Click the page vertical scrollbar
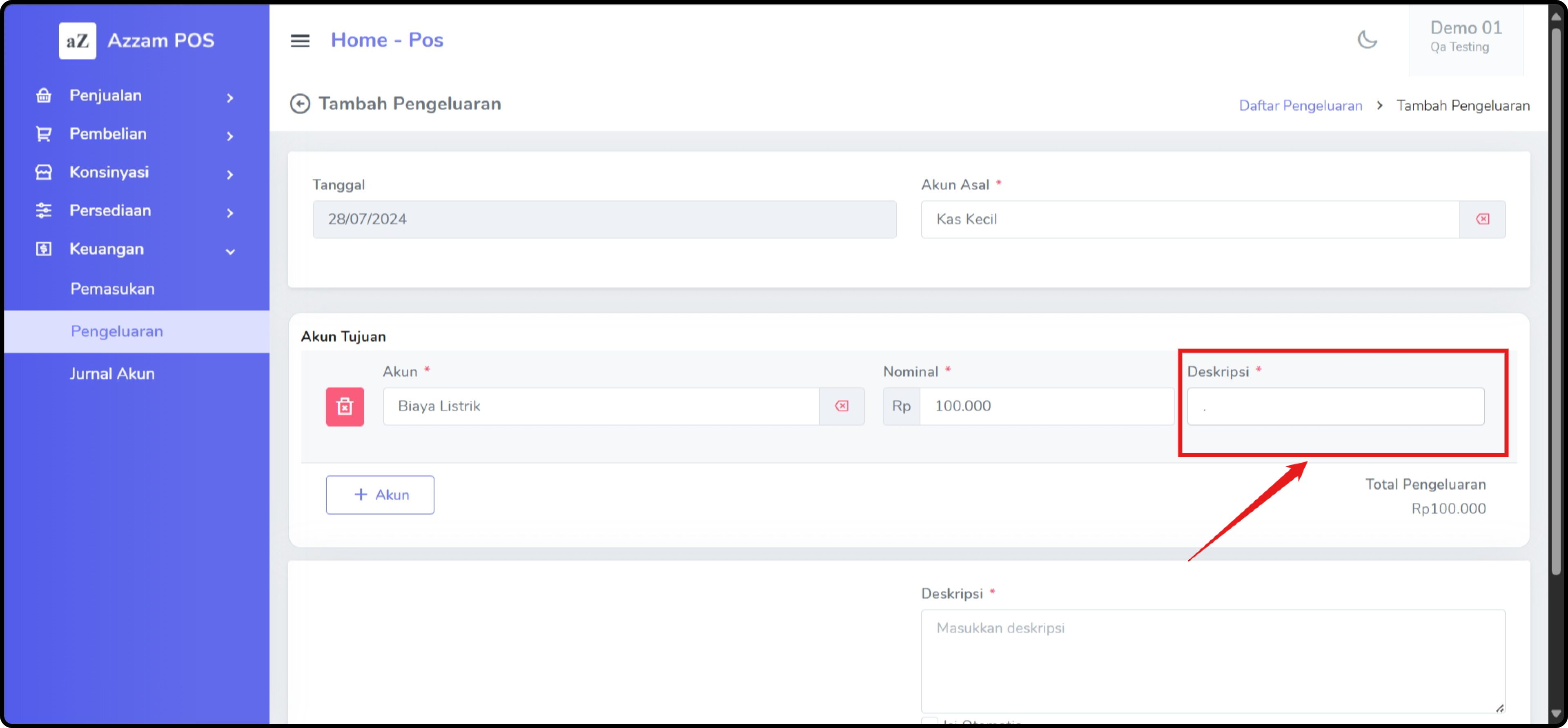This screenshot has height=728, width=1568. (x=1556, y=304)
